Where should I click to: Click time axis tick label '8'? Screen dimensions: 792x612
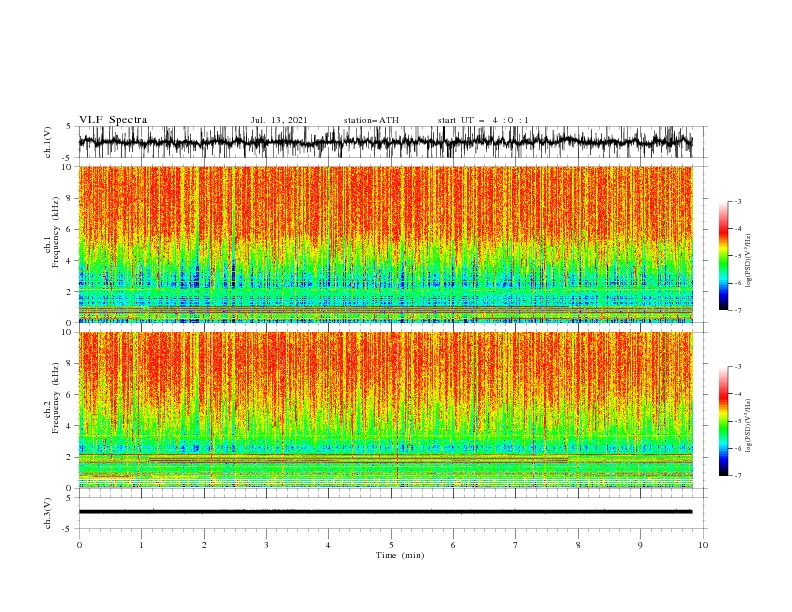click(578, 545)
